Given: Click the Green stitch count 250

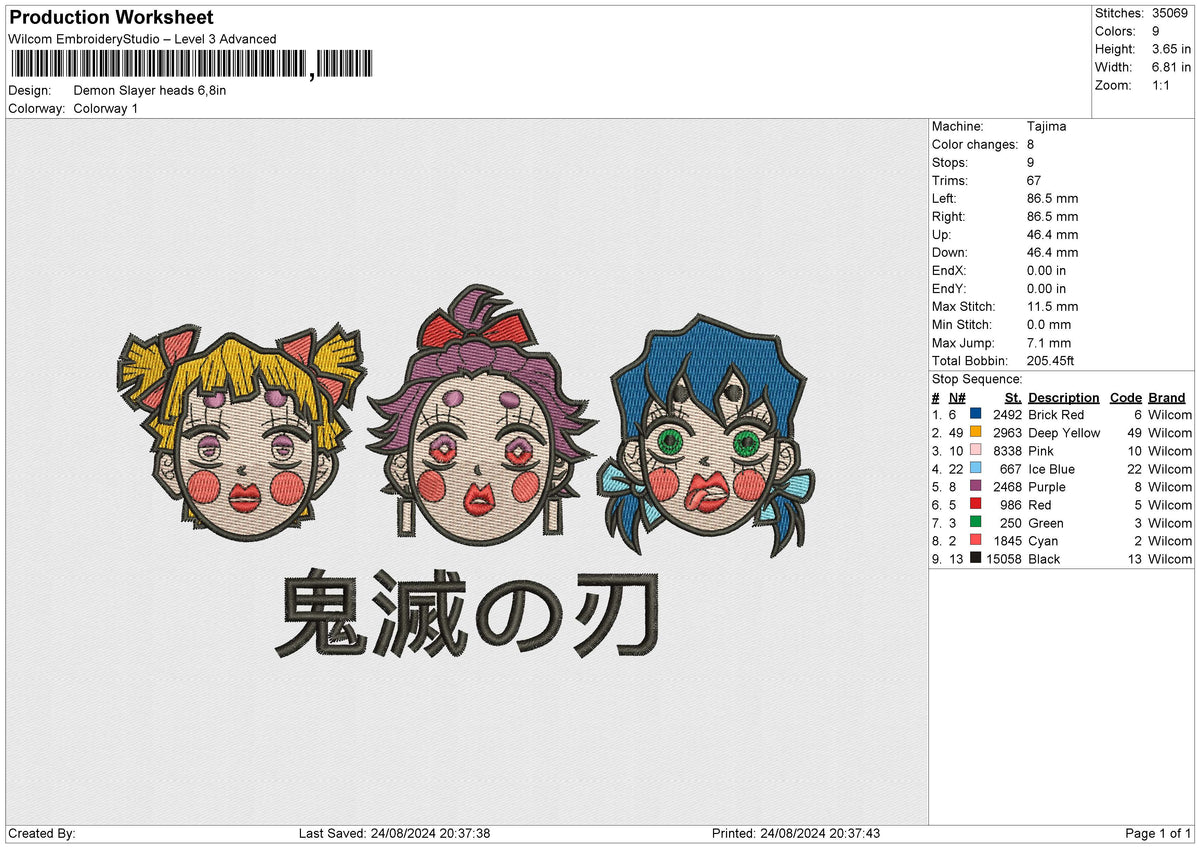Looking at the screenshot, I should (x=1012, y=523).
